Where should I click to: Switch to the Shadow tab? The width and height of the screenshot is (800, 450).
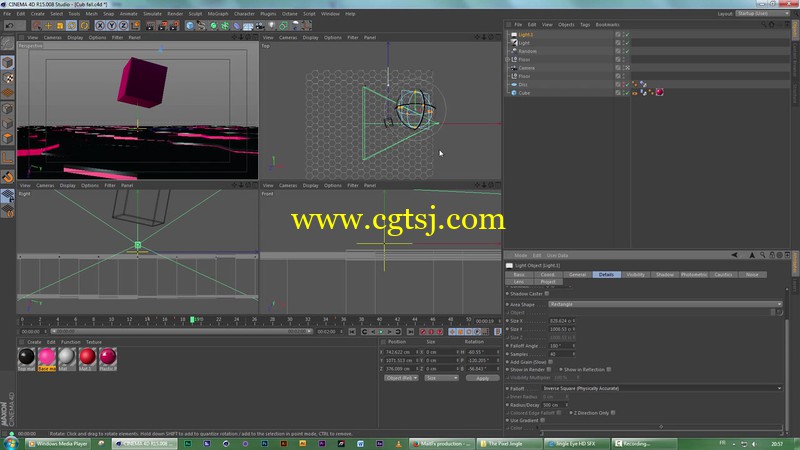[664, 274]
